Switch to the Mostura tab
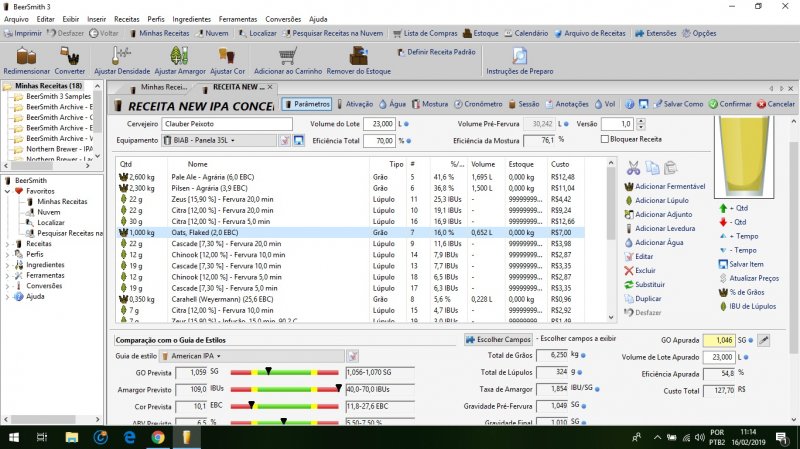The image size is (800, 449). click(430, 104)
